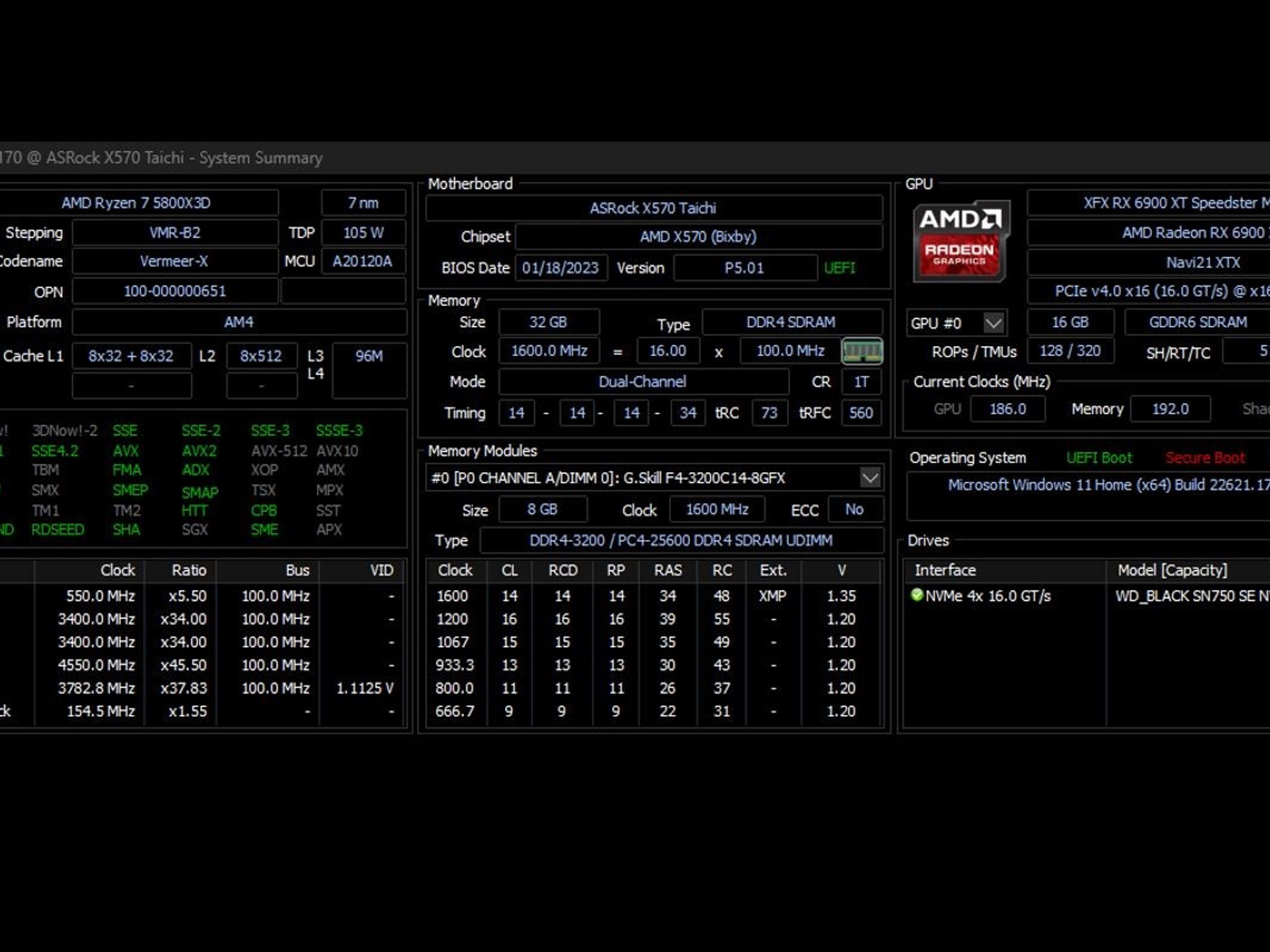This screenshot has height=952, width=1270.
Task: Select 1200 clock row in timings table
Action: [653, 619]
